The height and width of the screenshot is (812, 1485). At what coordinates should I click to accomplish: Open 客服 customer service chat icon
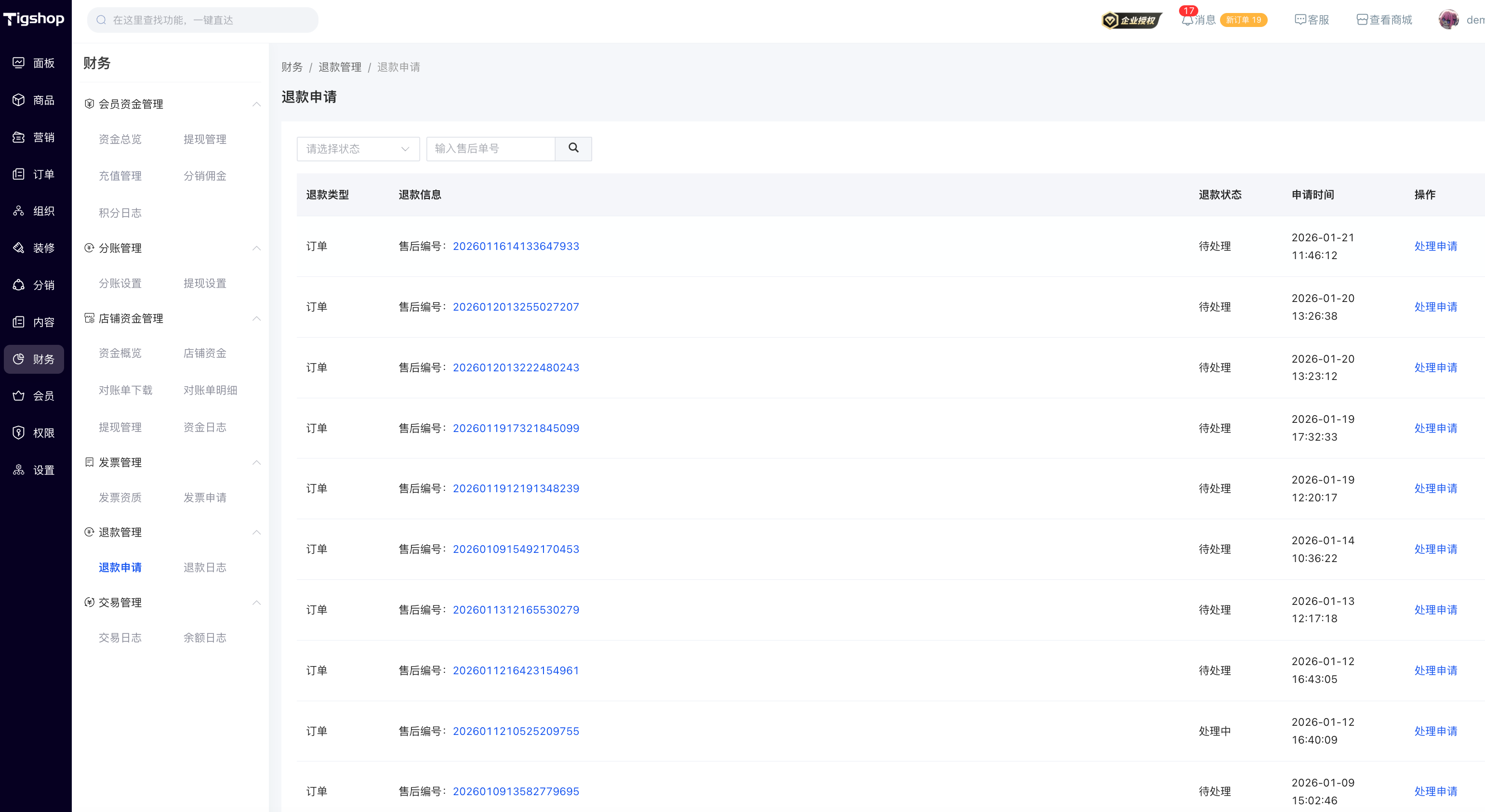pyautogui.click(x=1300, y=20)
